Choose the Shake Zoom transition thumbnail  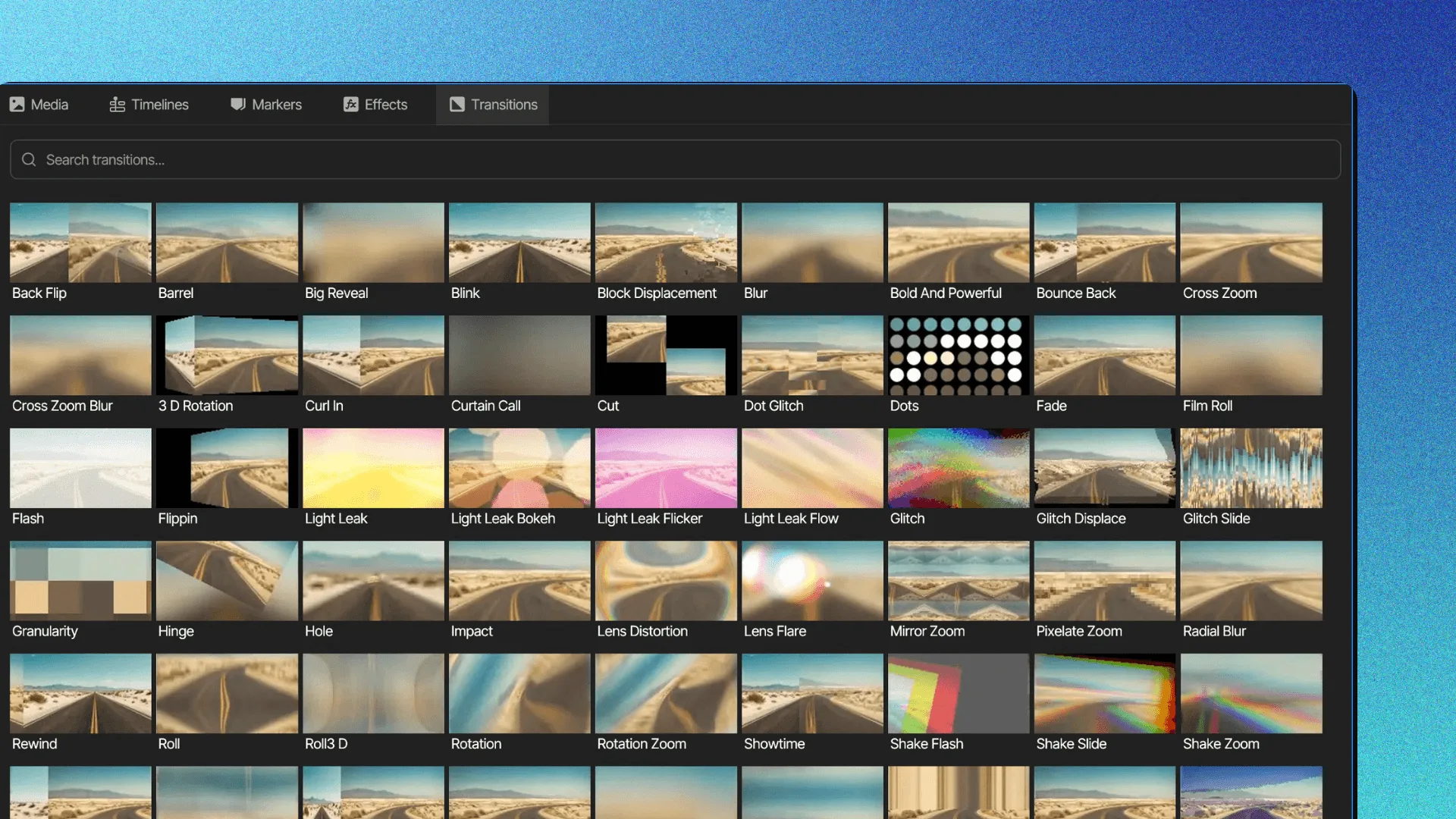1251,693
